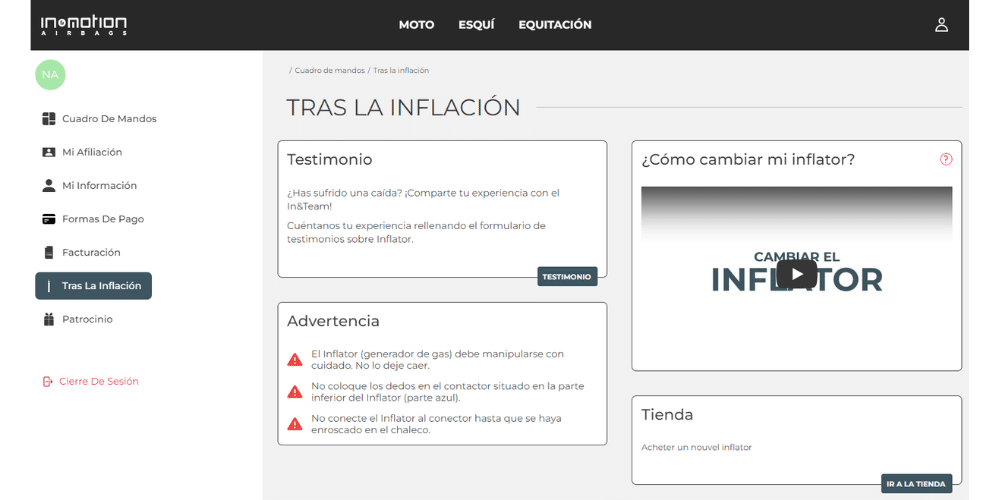Click the Mi Información person icon

coord(49,186)
